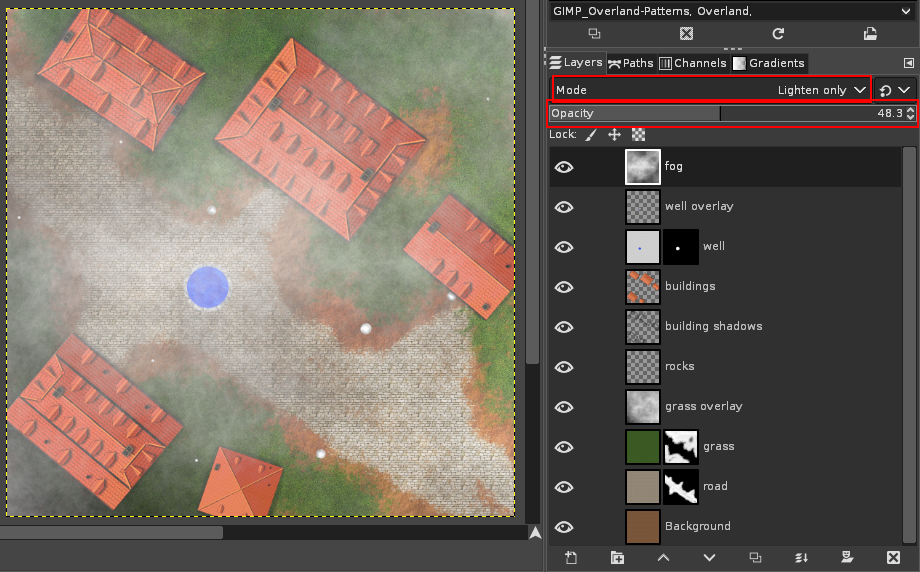Image resolution: width=920 pixels, height=572 pixels.
Task: Lock pixels with the paintbrush lock icon
Action: click(591, 135)
